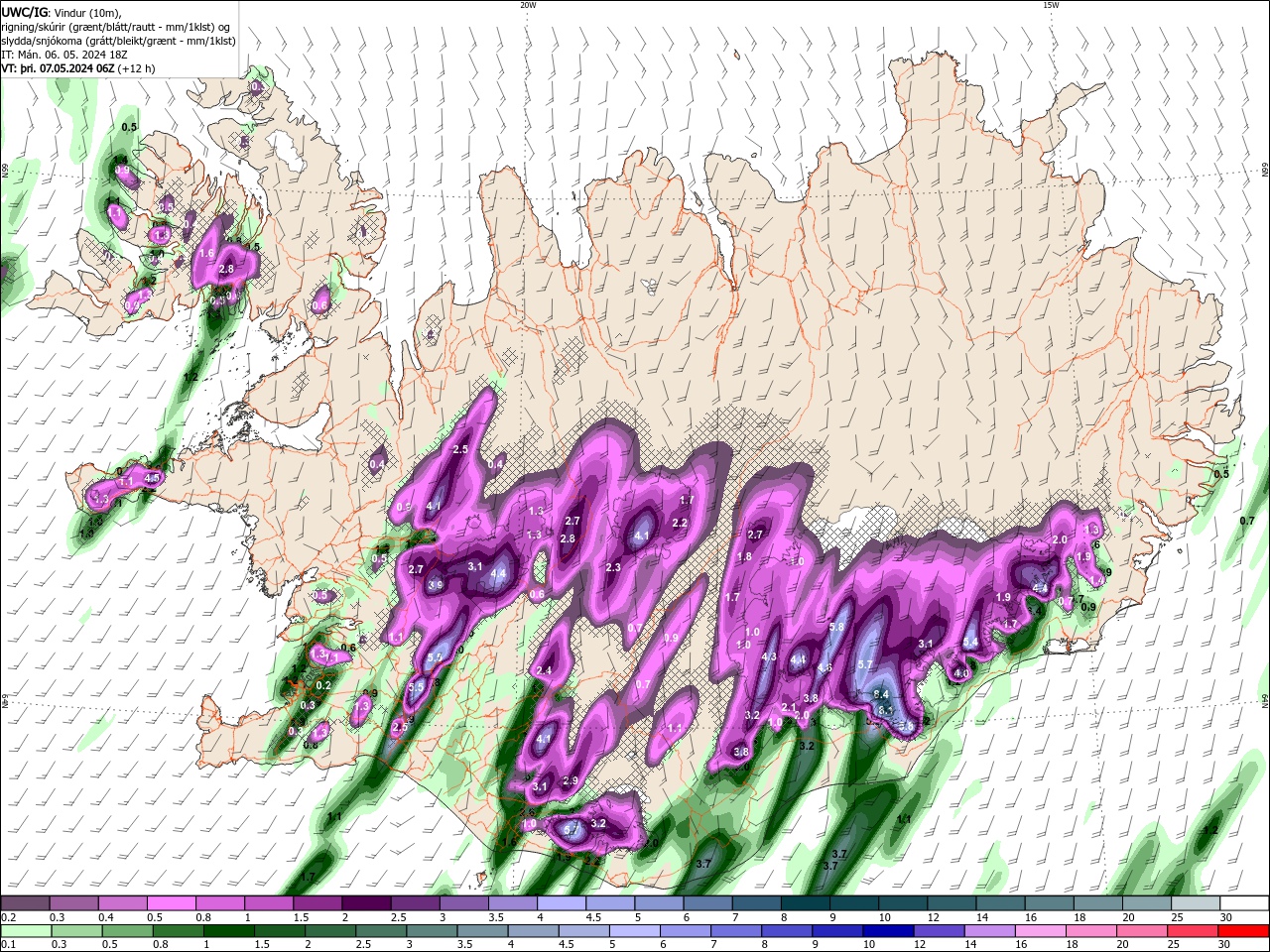
Task: Click the '20W' longitude label
Action: [x=528, y=5]
